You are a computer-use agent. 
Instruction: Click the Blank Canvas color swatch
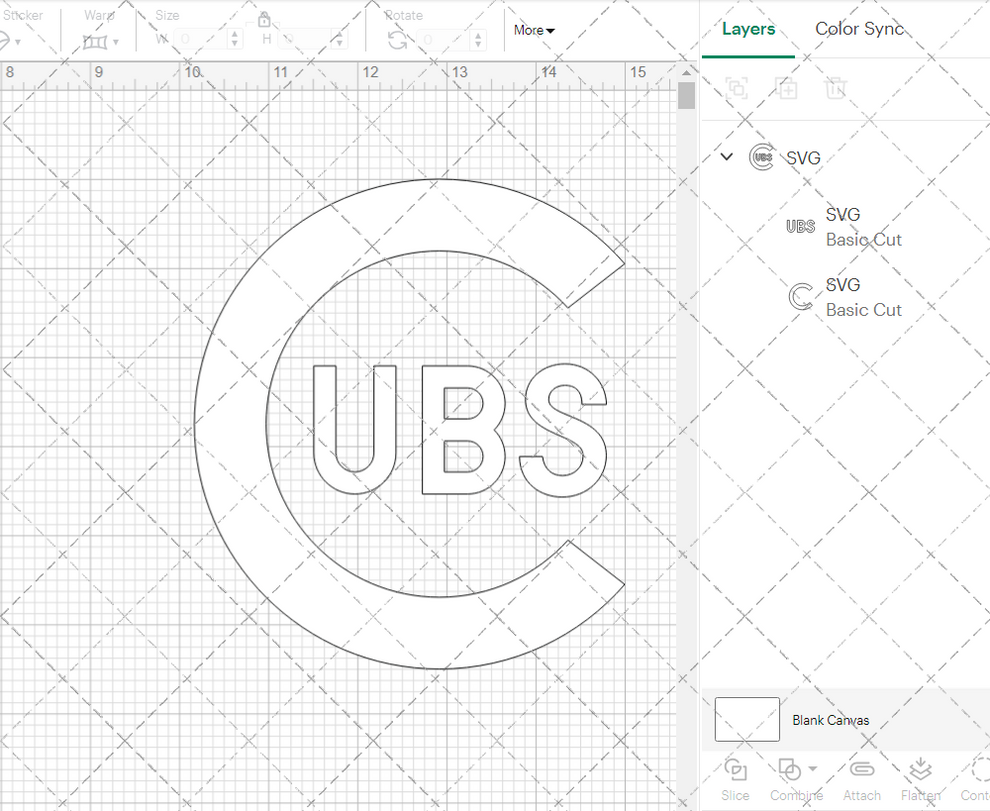click(746, 719)
